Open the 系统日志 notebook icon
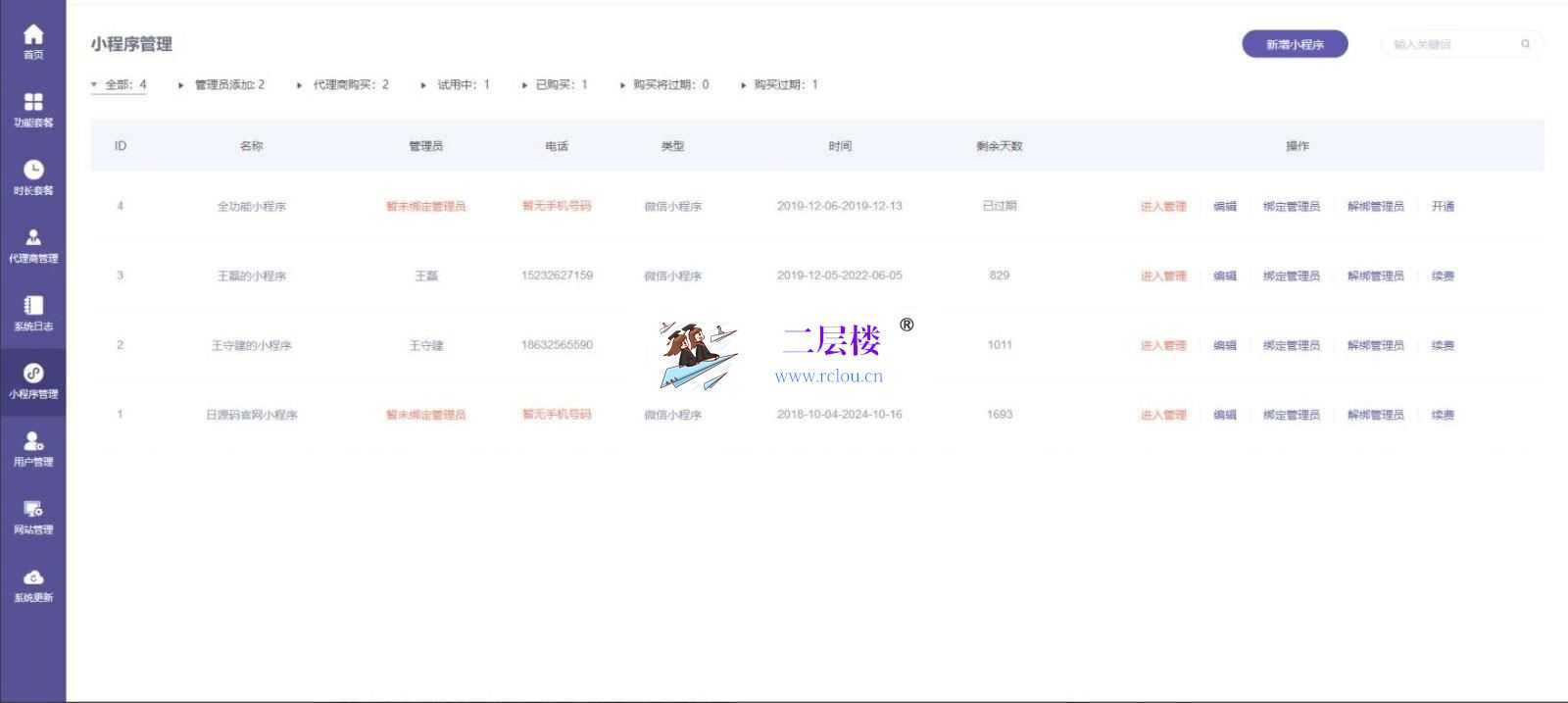This screenshot has width=1568, height=703. click(33, 306)
